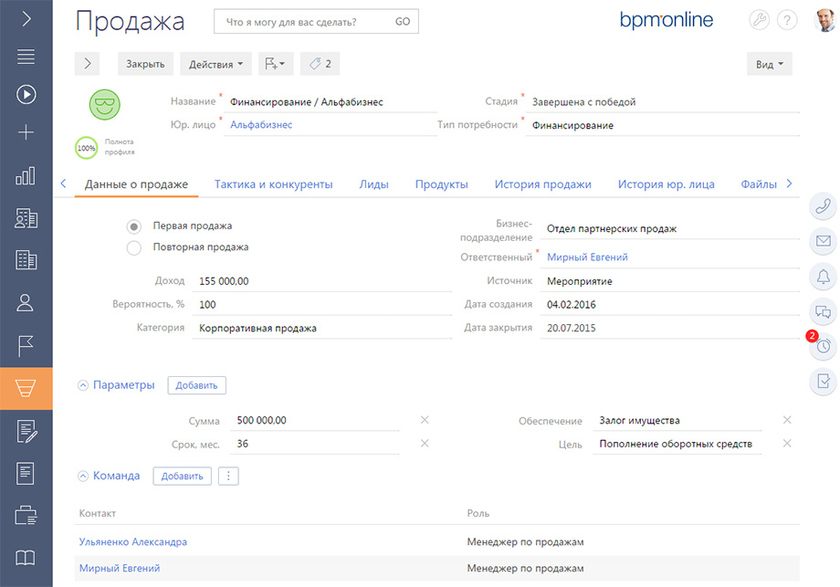This screenshot has width=840, height=587.
Task: Open the email envelope icon
Action: 824,241
